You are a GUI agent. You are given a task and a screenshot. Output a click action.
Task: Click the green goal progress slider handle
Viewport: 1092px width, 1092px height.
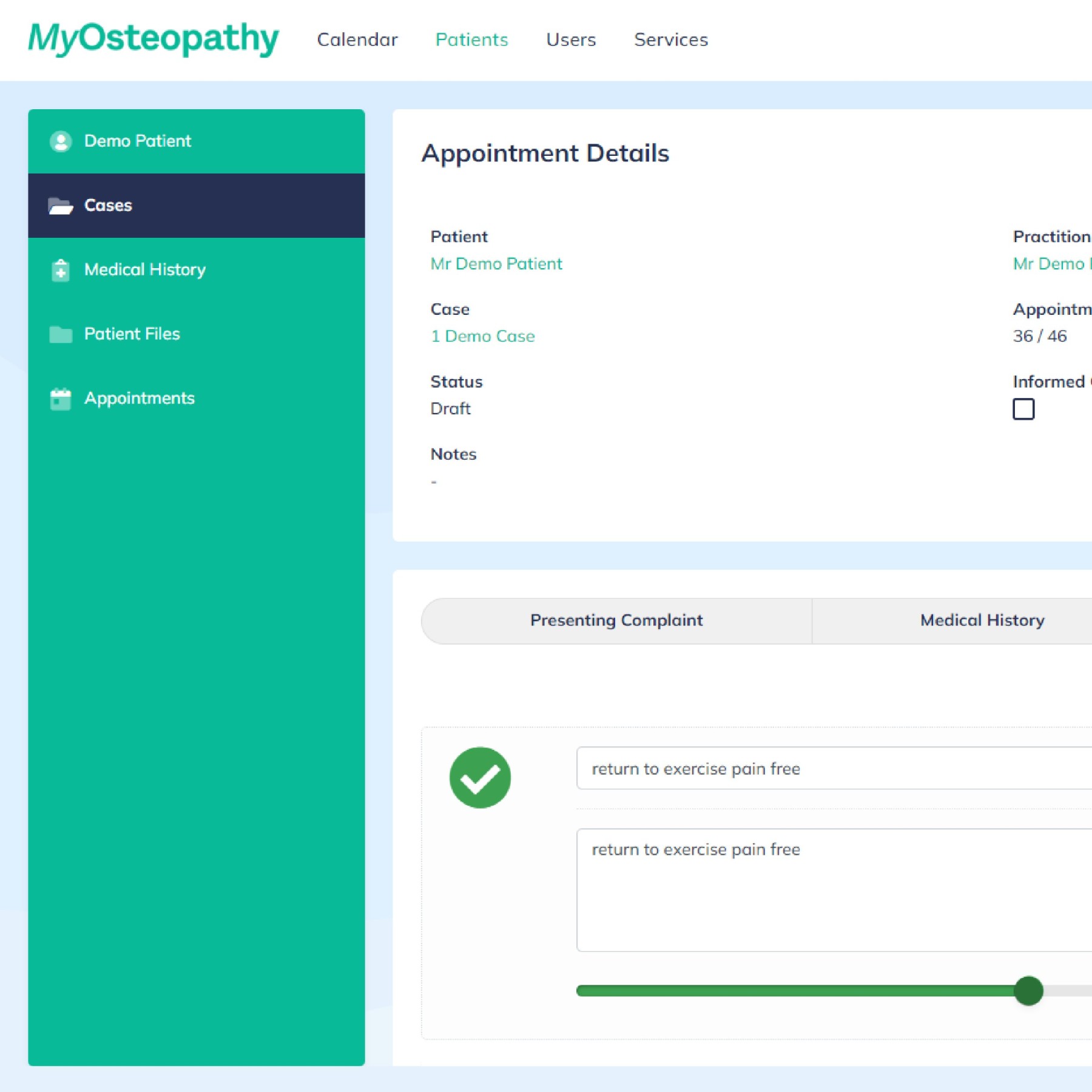(x=1028, y=991)
